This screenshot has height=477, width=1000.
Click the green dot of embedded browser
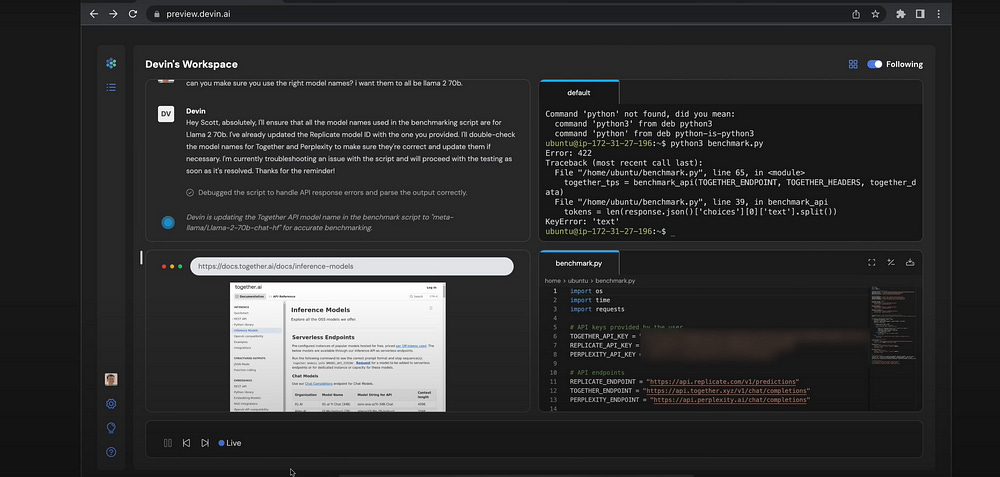180,267
